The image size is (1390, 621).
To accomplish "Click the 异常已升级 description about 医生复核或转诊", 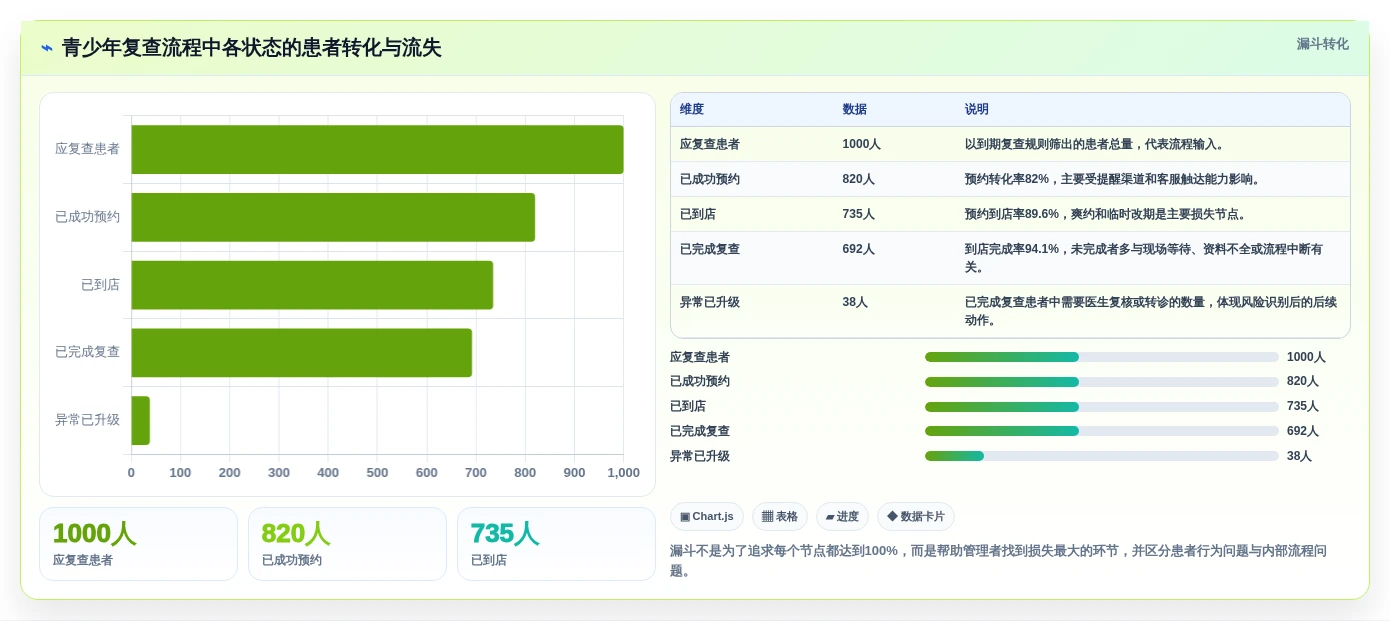I will [1150, 311].
